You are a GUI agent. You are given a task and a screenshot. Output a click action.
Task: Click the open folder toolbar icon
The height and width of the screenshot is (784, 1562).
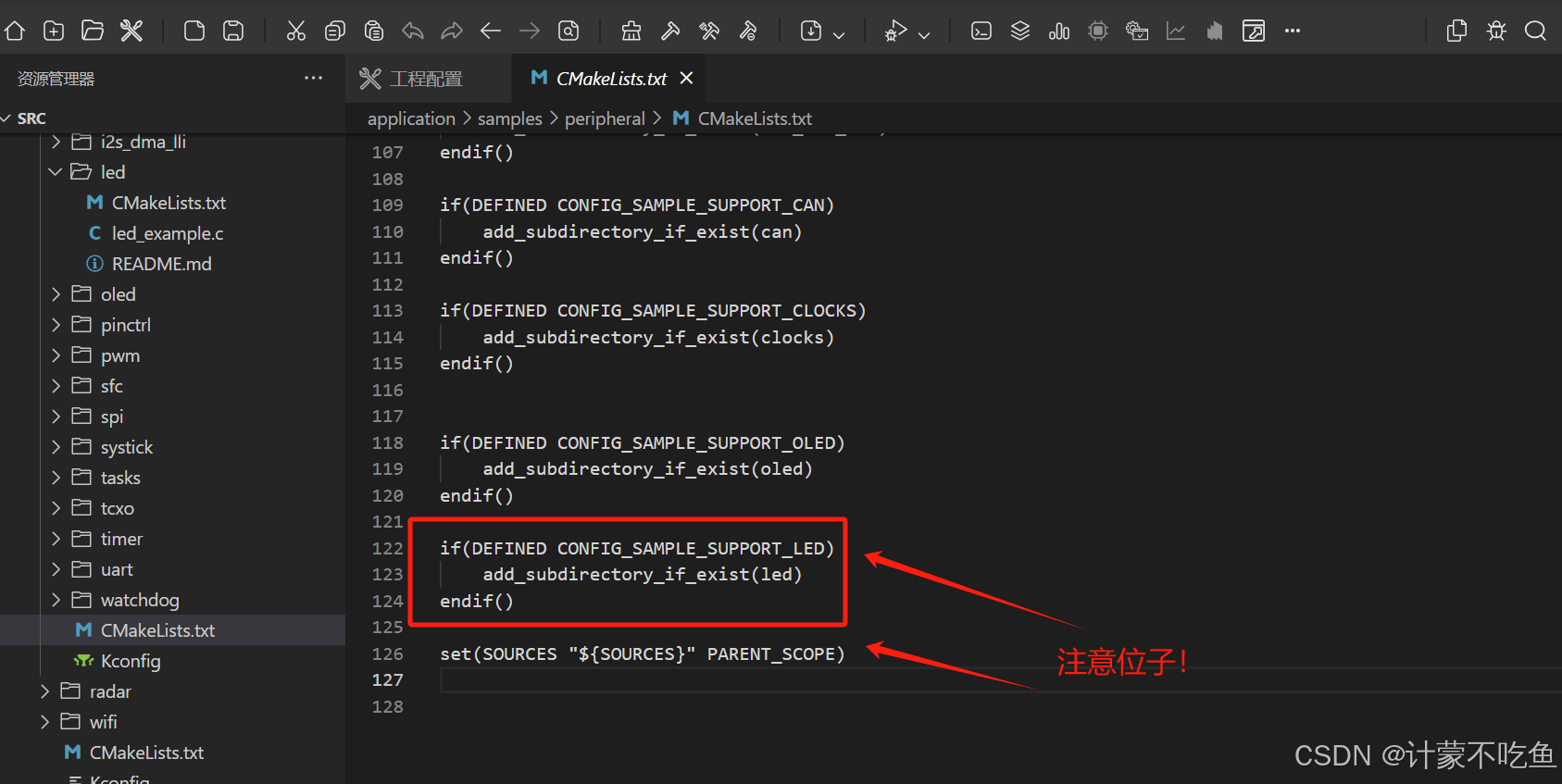pos(93,31)
